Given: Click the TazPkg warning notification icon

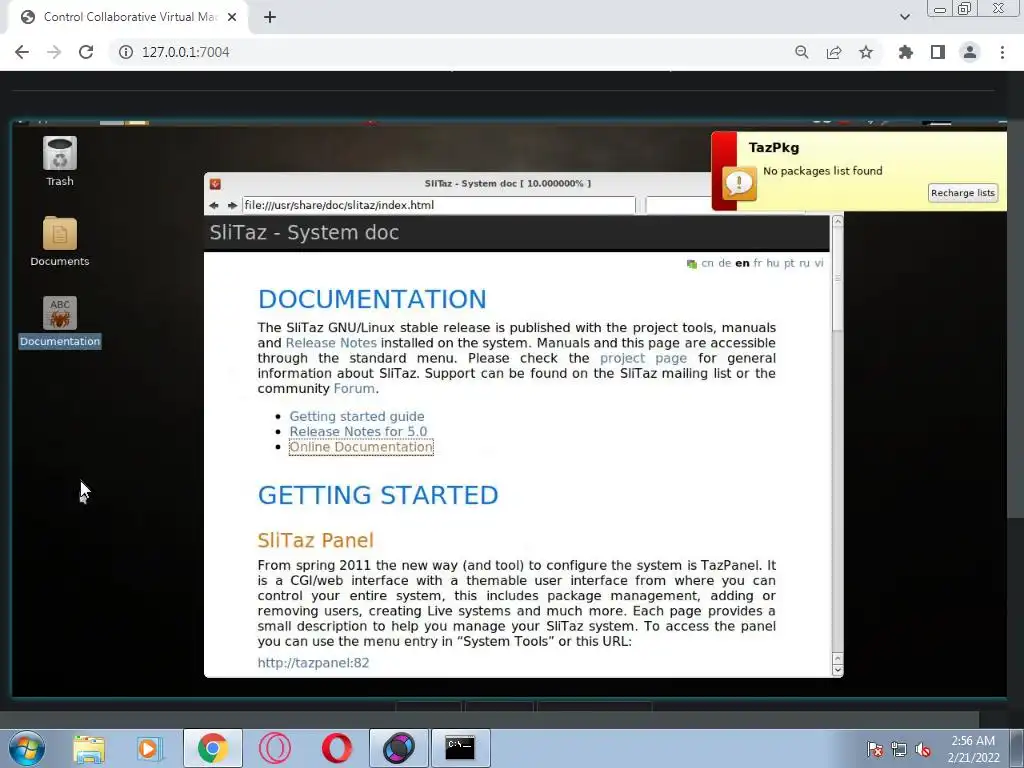Looking at the screenshot, I should (739, 183).
